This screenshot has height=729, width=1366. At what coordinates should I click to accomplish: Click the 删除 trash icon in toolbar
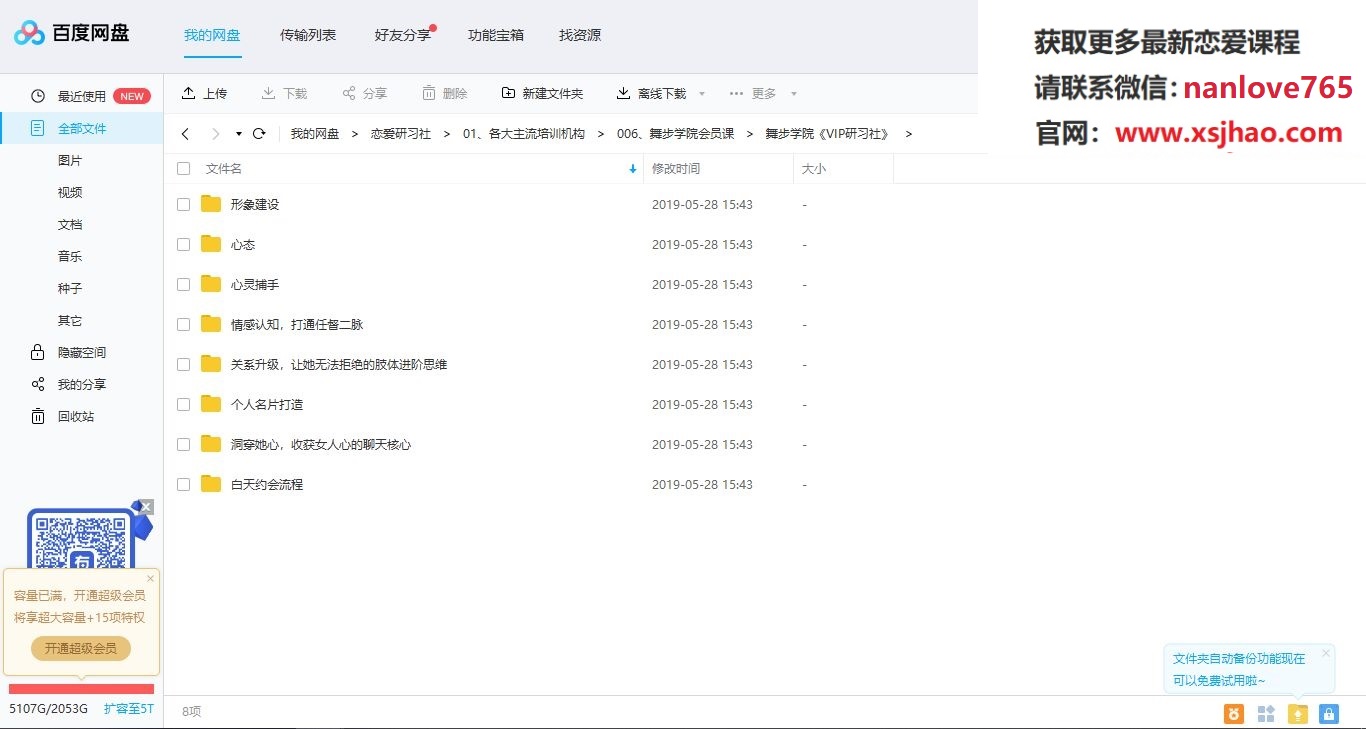point(429,93)
